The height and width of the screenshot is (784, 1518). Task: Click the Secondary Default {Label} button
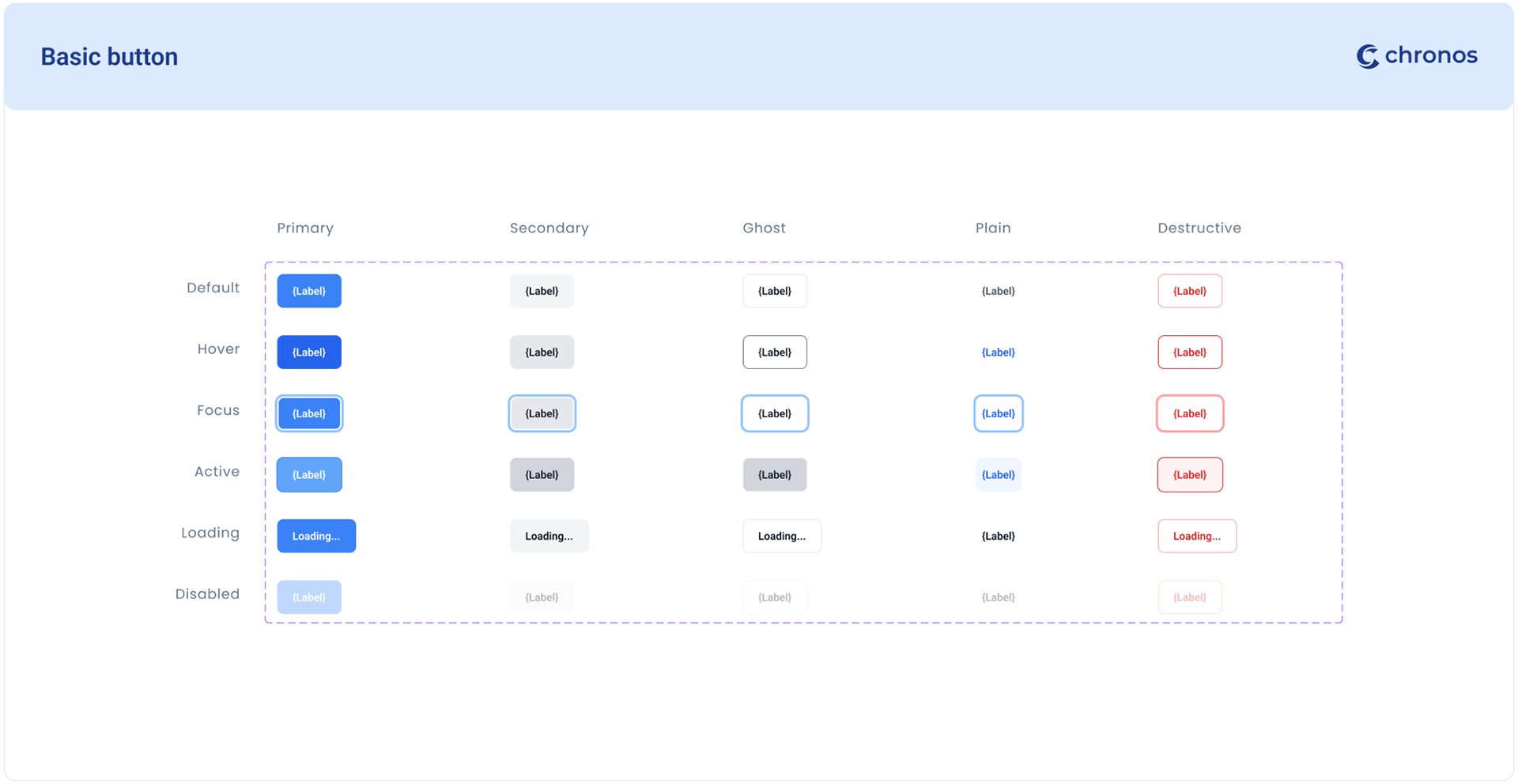(x=542, y=291)
